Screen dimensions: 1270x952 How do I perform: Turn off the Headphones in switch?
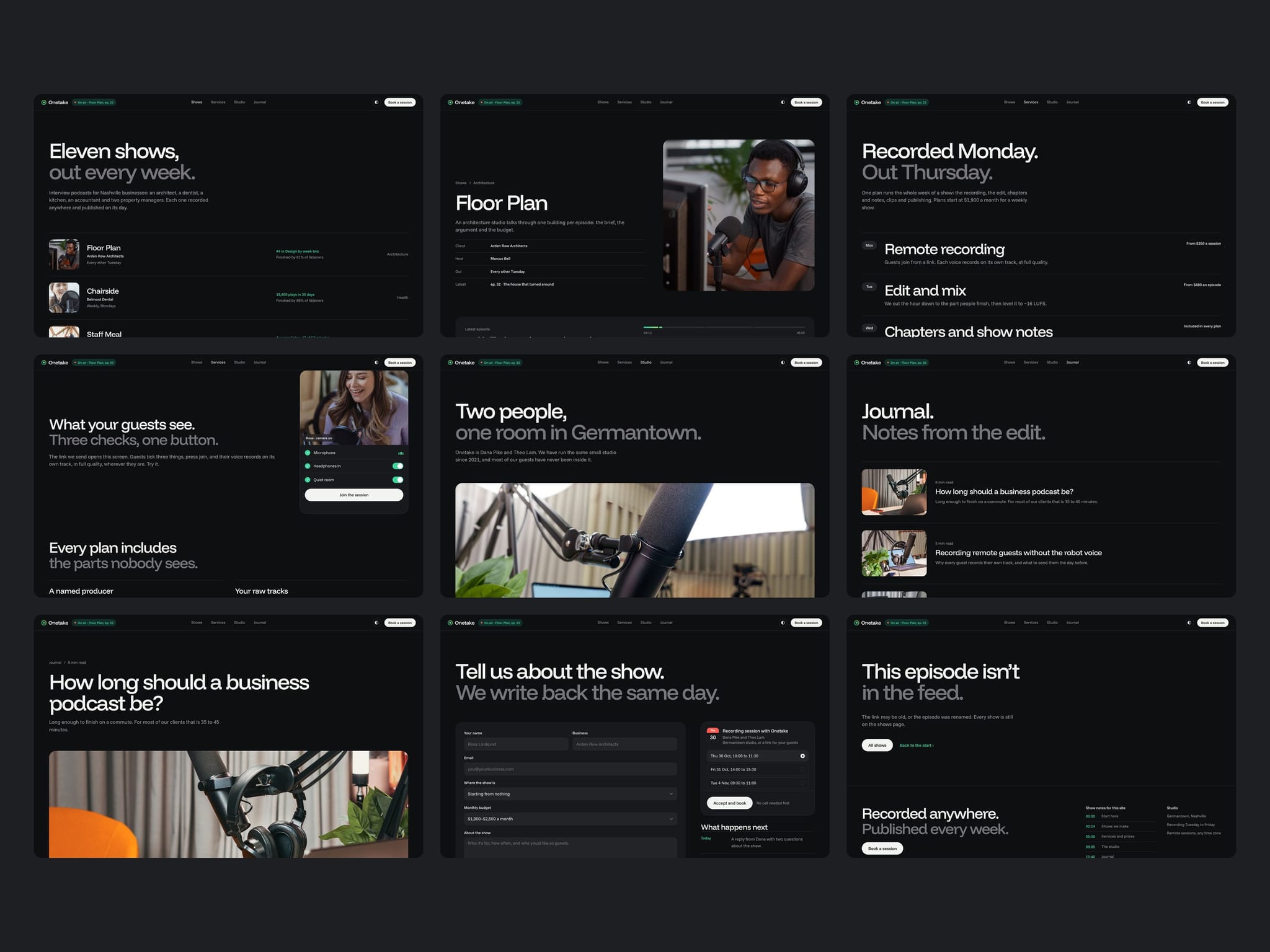(x=398, y=466)
